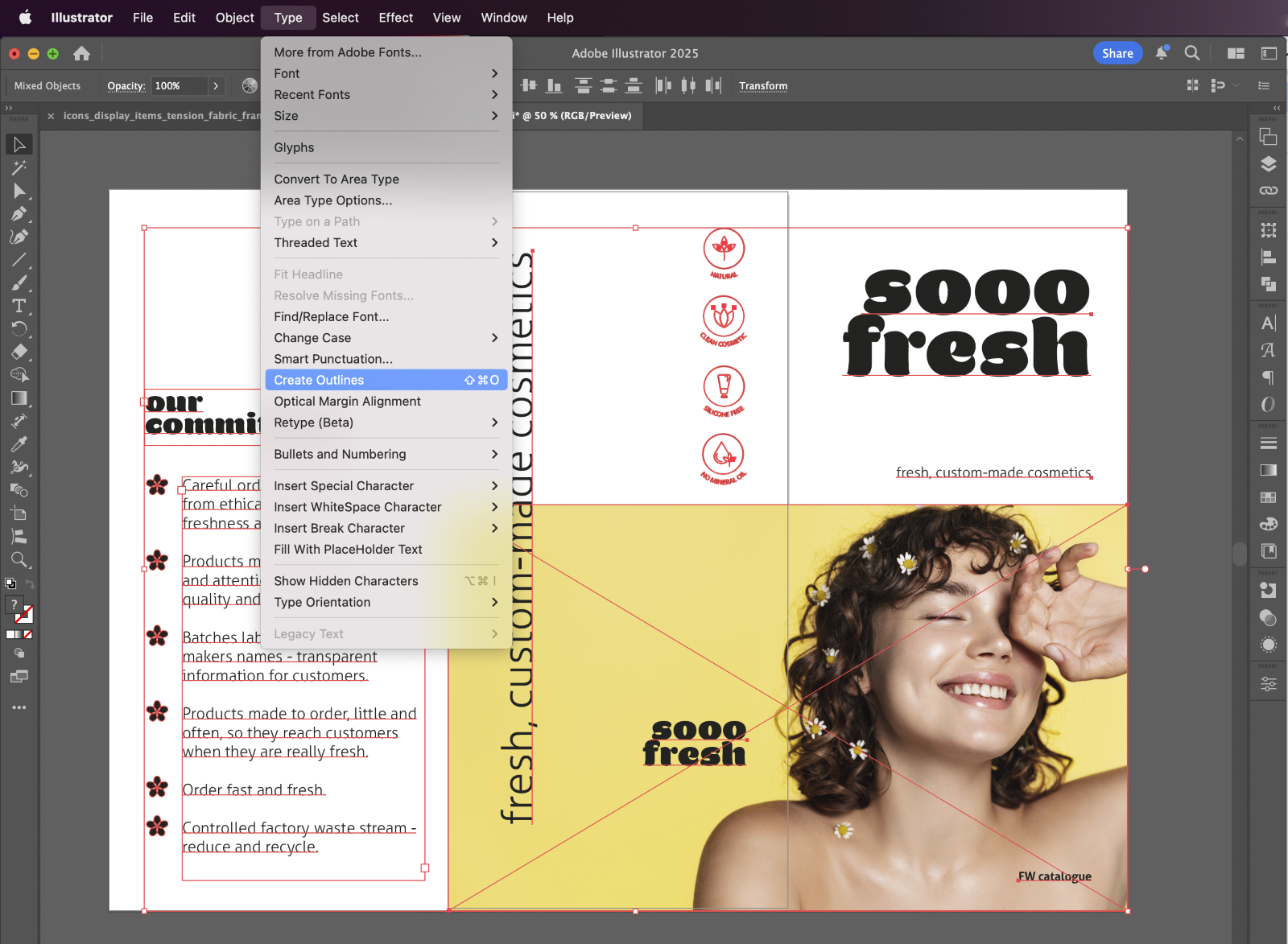
Task: Select the Magic Wand tool
Action: (19, 167)
